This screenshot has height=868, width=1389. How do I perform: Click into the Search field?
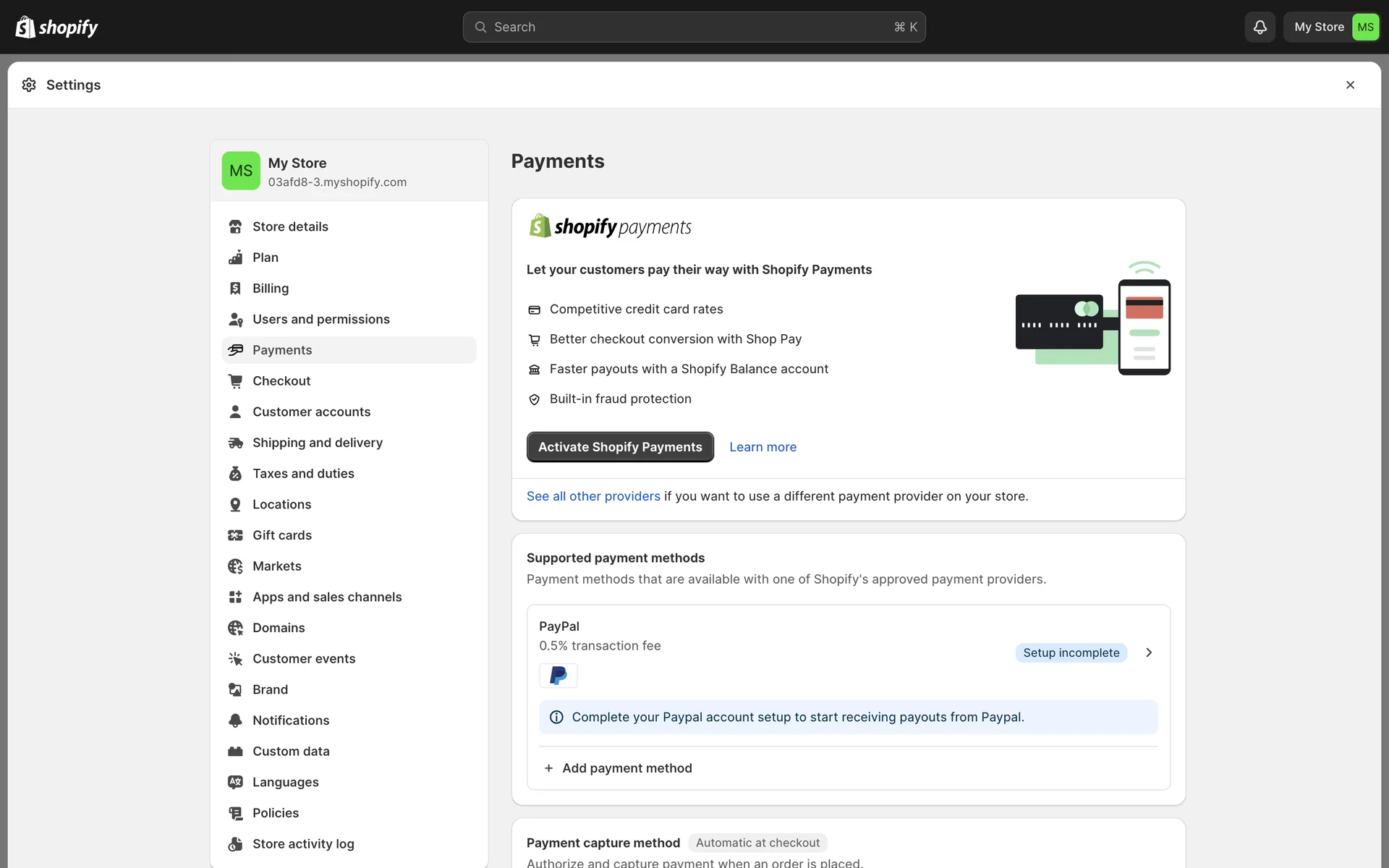point(693,27)
